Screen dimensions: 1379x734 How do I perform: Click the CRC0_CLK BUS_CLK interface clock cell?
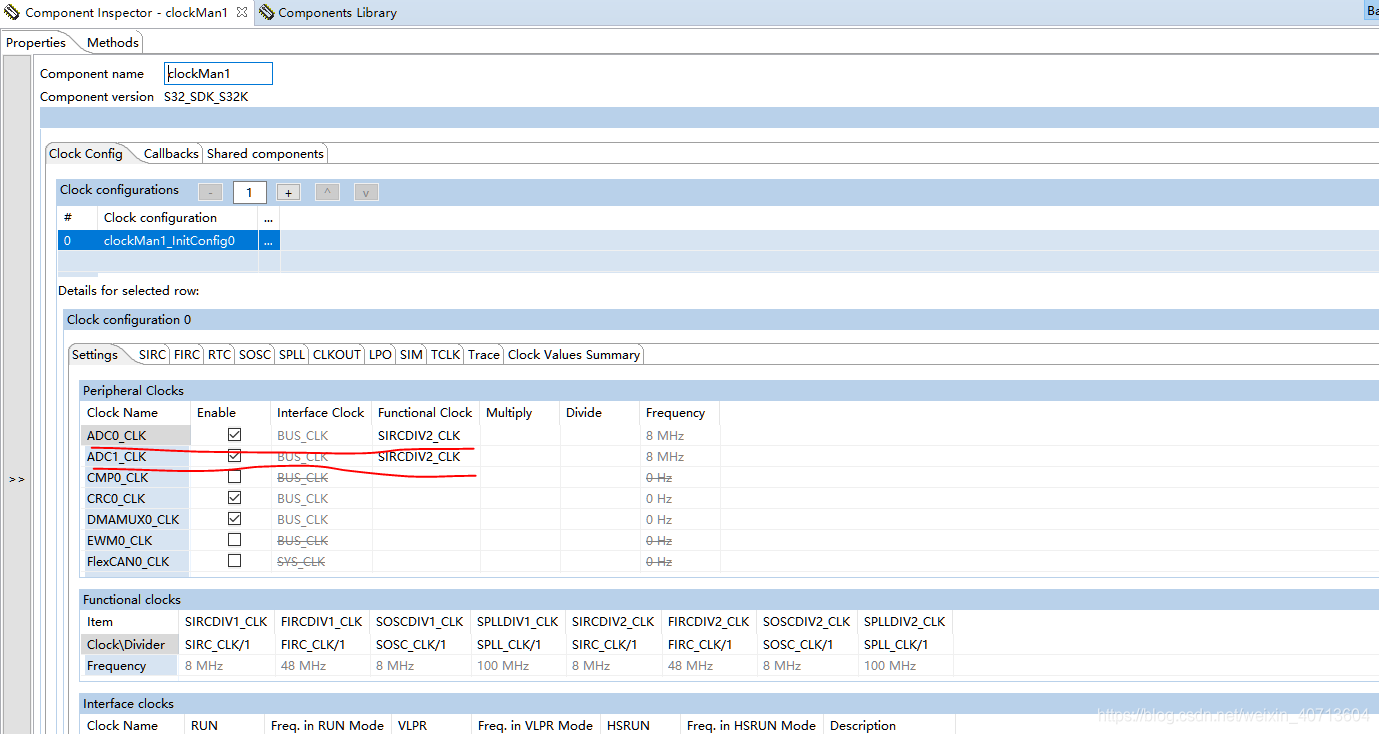click(x=321, y=498)
